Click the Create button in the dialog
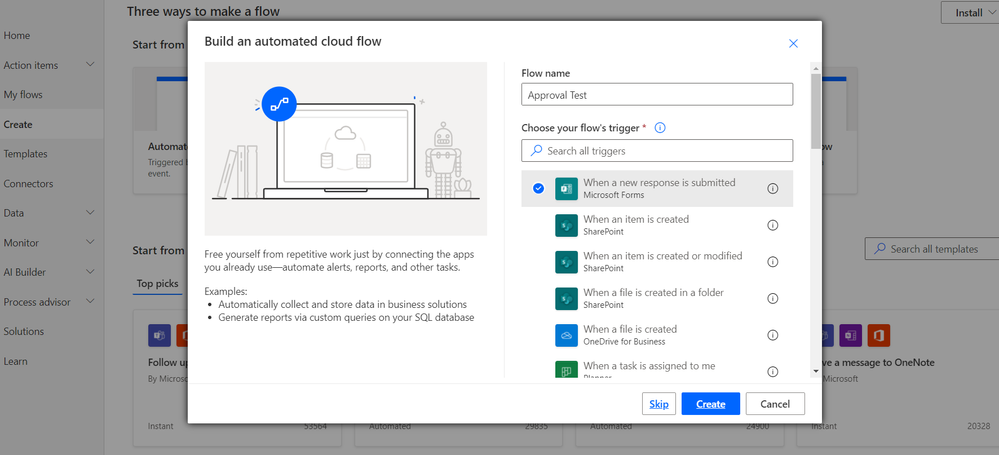Image resolution: width=999 pixels, height=455 pixels. [x=710, y=404]
